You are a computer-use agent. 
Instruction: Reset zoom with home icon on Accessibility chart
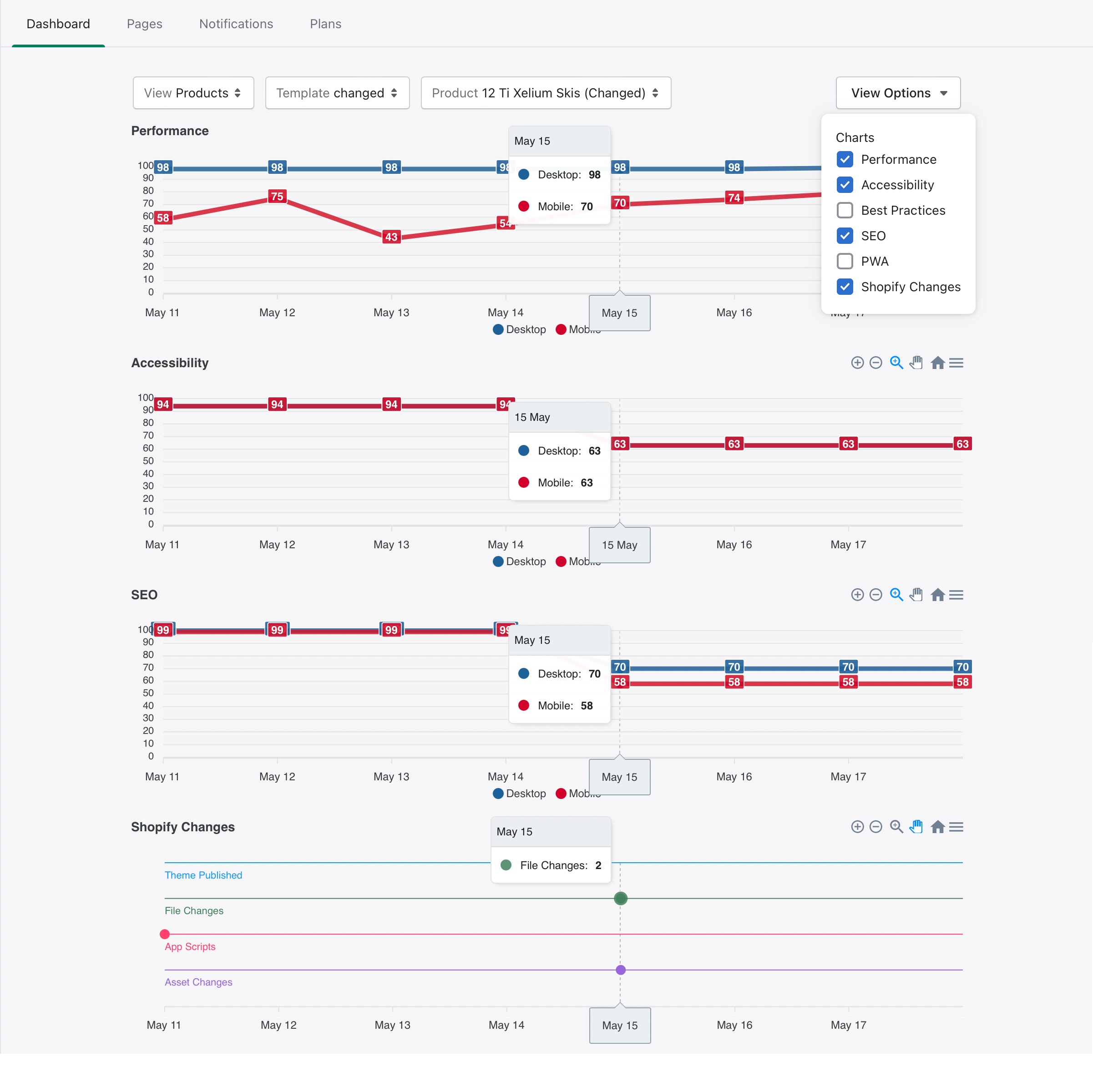click(937, 363)
